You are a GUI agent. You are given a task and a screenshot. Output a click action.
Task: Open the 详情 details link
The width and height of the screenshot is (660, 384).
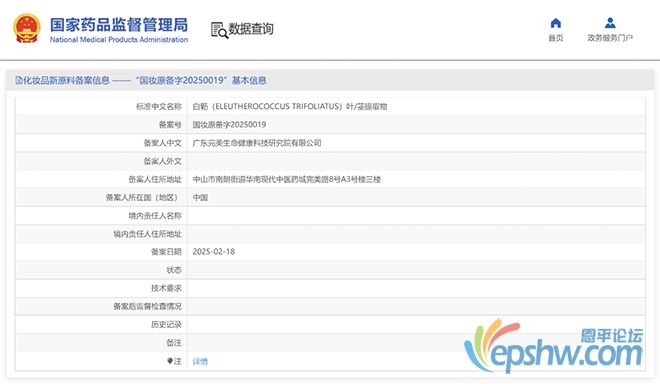[200, 361]
